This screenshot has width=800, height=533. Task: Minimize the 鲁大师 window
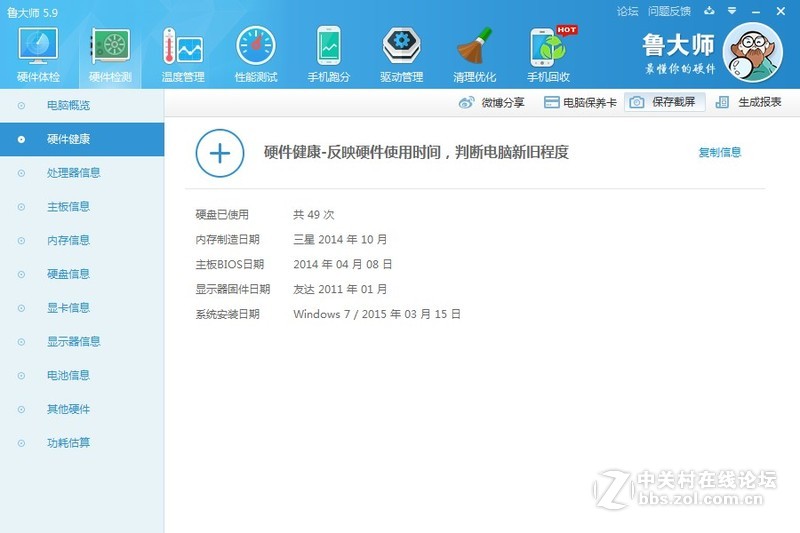tap(756, 12)
